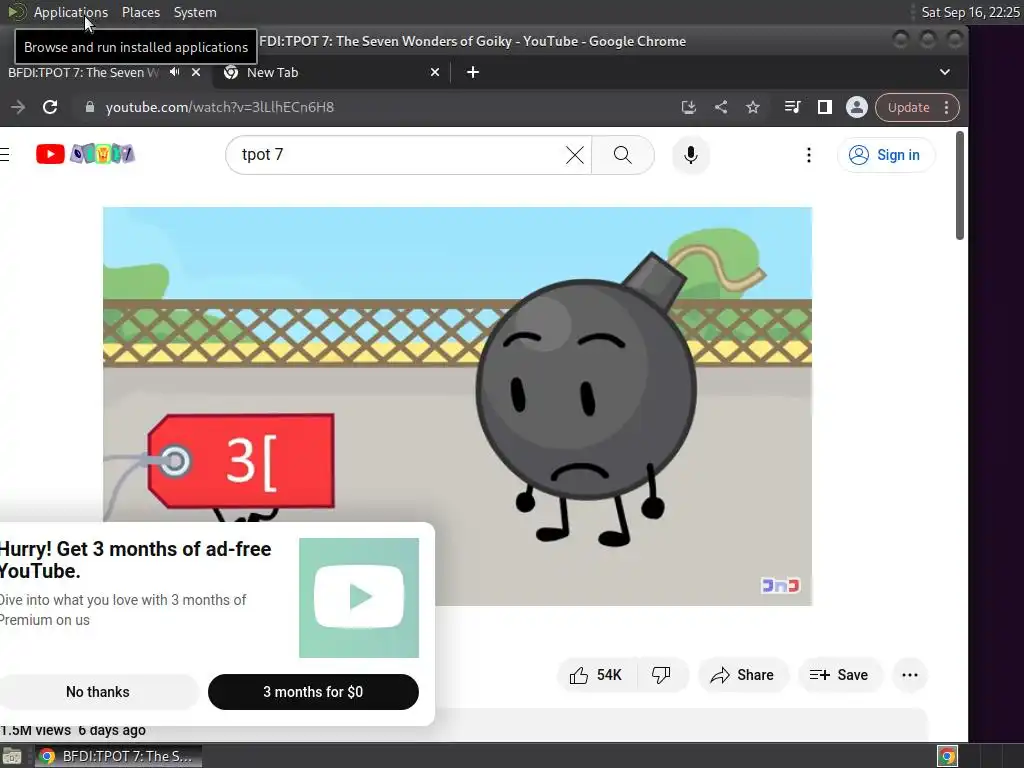Mute the tab audio speaker icon
The height and width of the screenshot is (768, 1024).
click(x=174, y=72)
